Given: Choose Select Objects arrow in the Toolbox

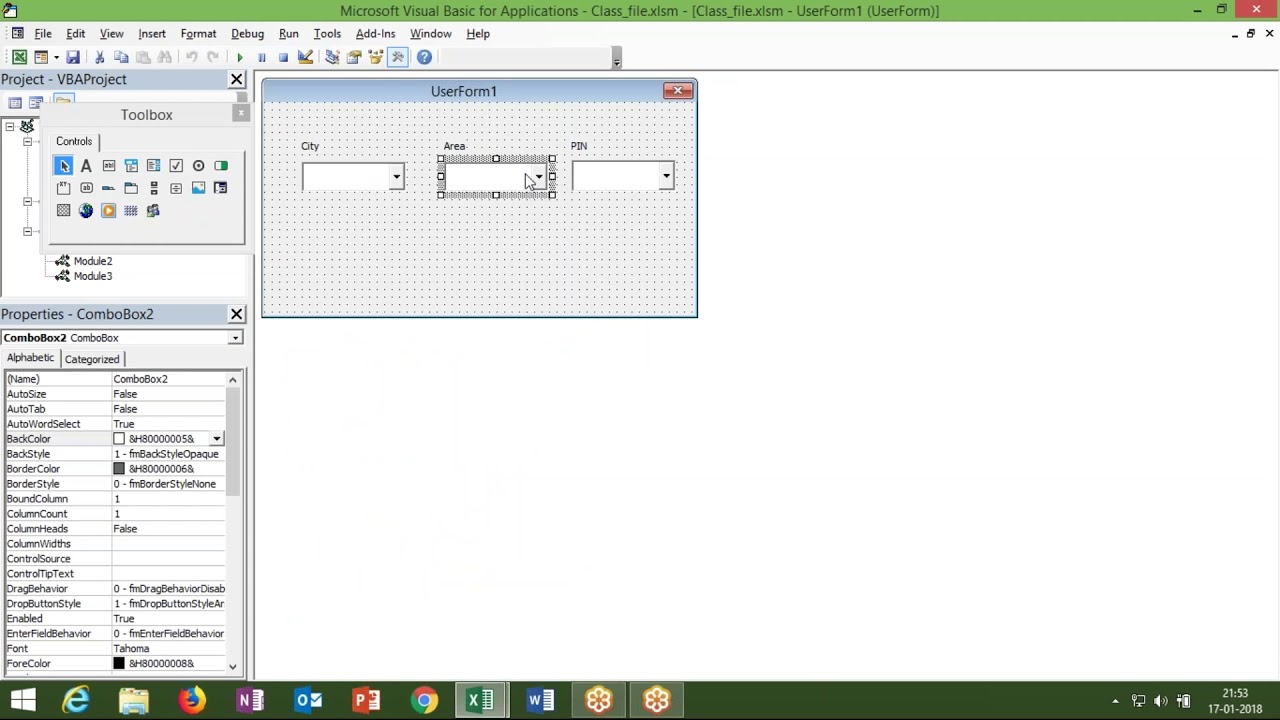Looking at the screenshot, I should [x=64, y=166].
